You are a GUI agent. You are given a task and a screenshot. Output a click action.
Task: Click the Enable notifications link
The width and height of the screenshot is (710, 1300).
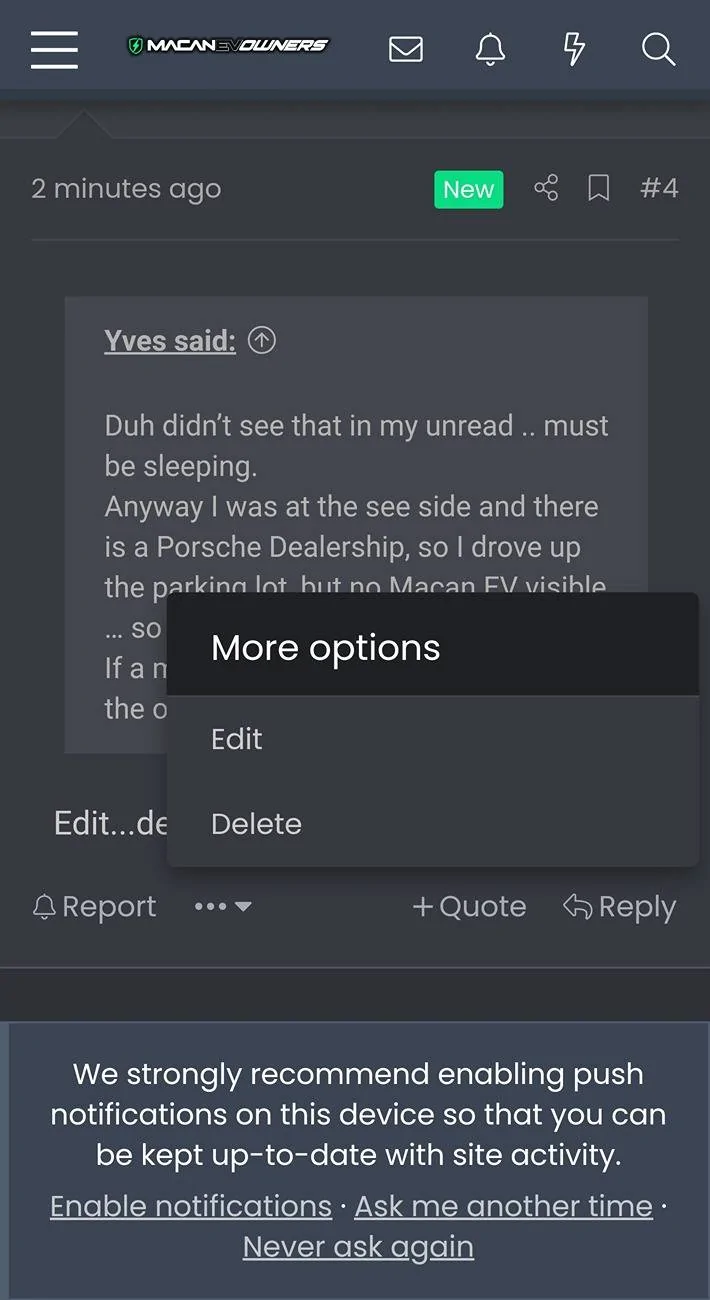191,1206
